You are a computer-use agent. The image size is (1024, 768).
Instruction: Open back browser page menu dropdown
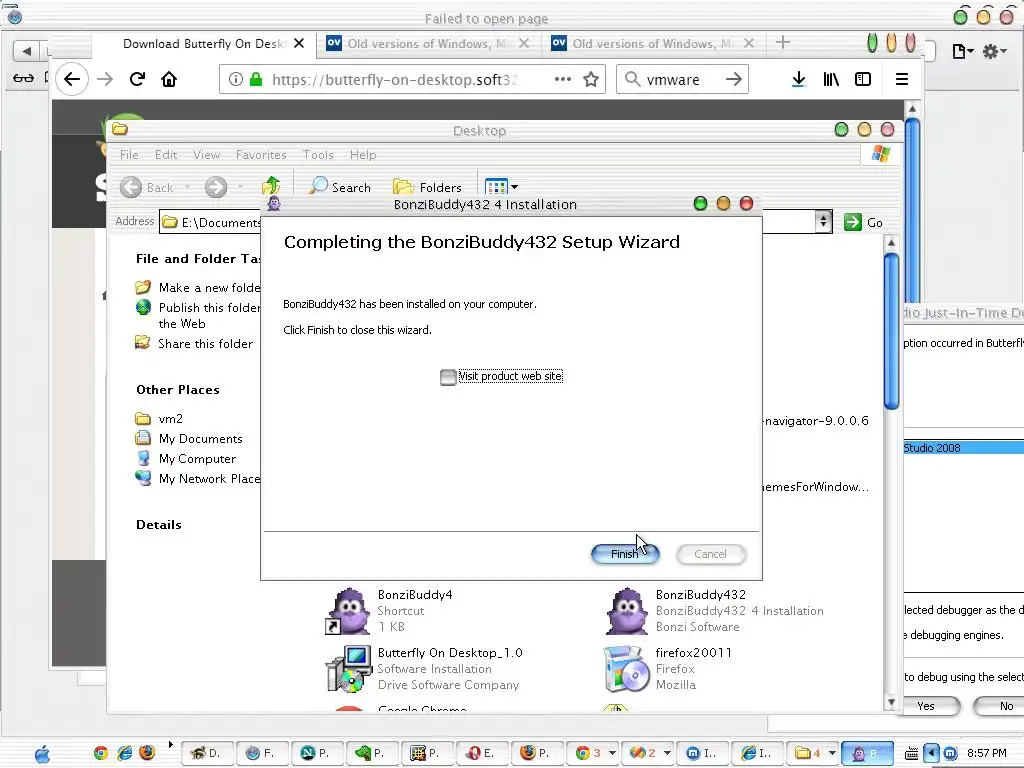pos(963,51)
